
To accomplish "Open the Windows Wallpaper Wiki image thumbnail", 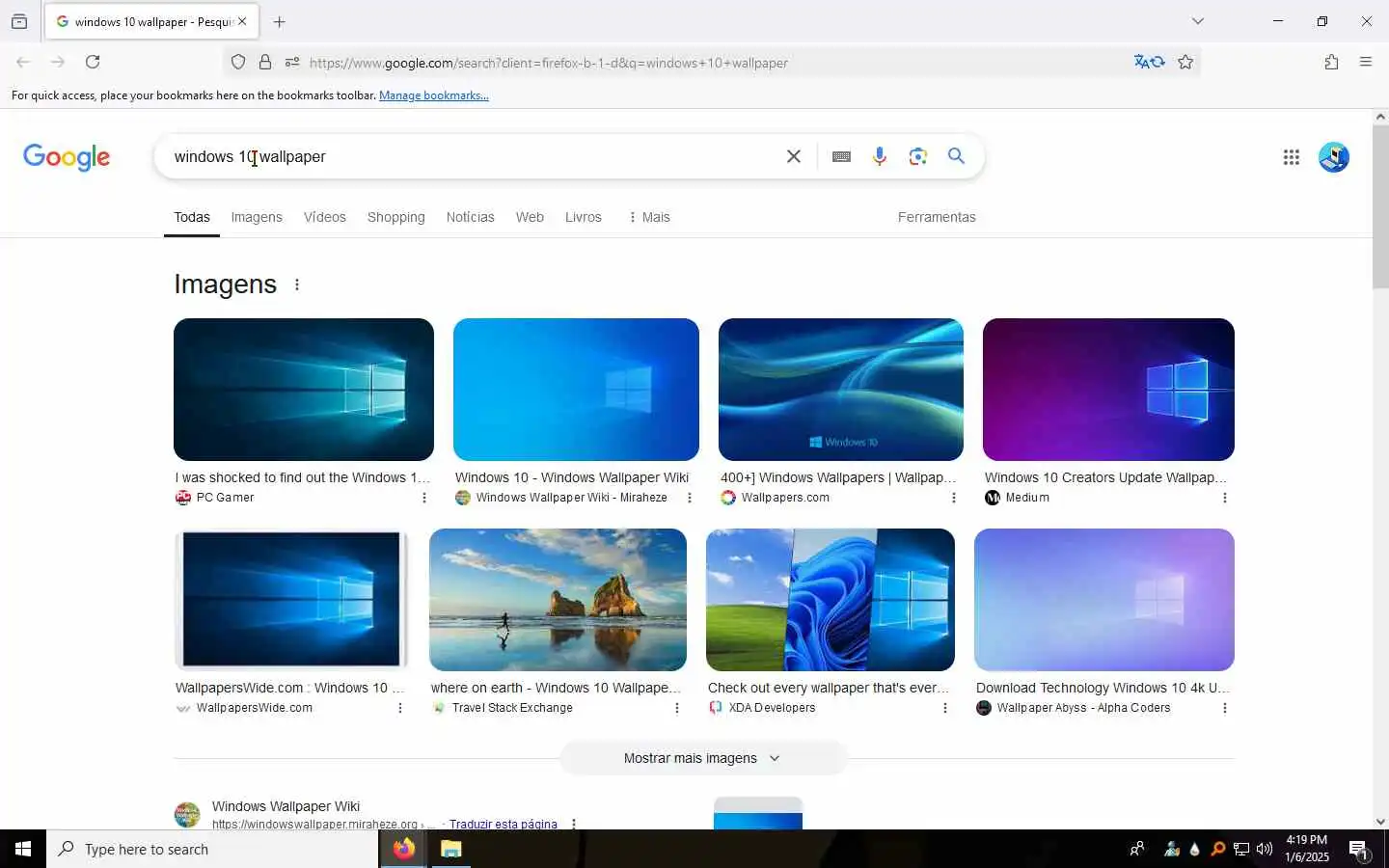I will 576,390.
